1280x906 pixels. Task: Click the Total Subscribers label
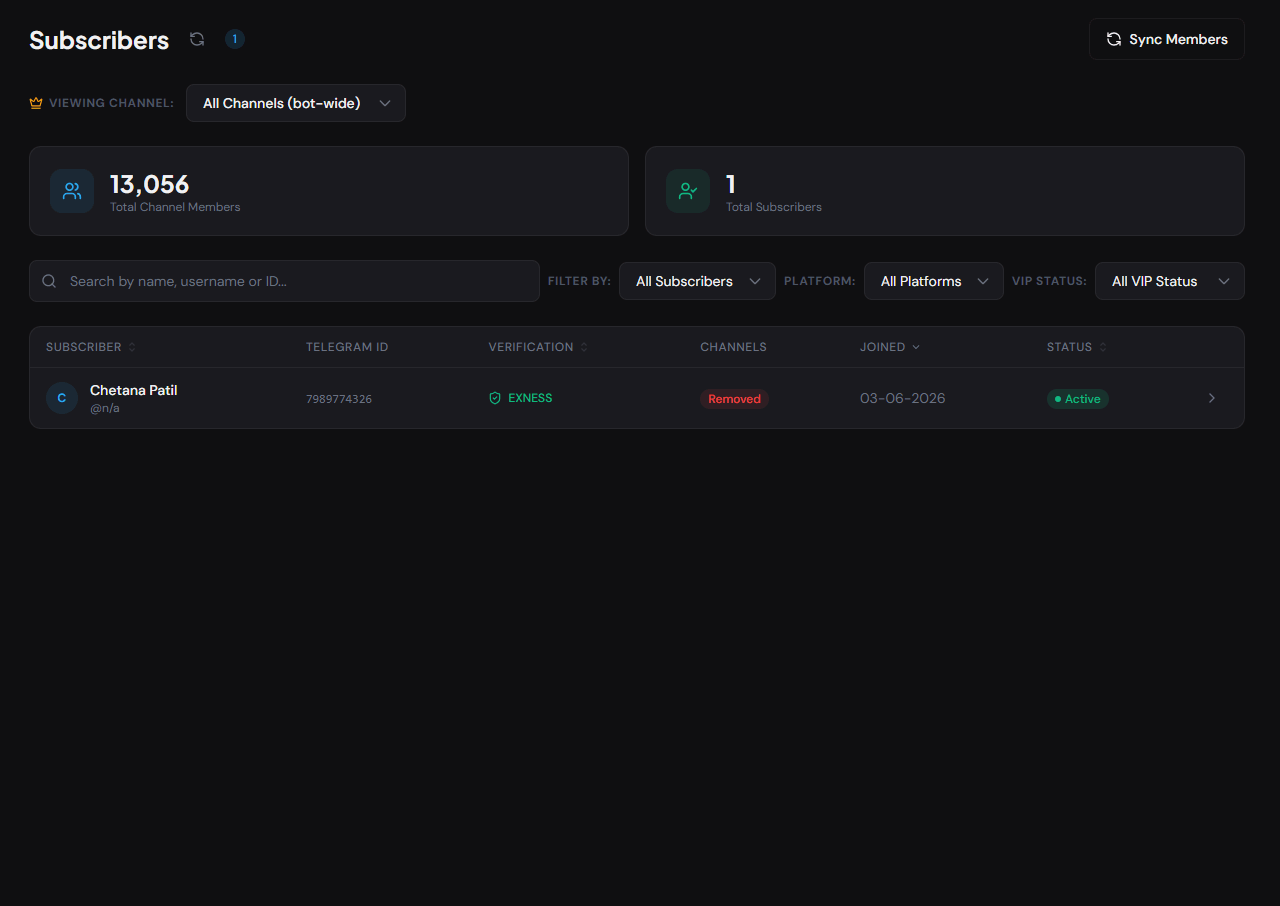[x=774, y=207]
